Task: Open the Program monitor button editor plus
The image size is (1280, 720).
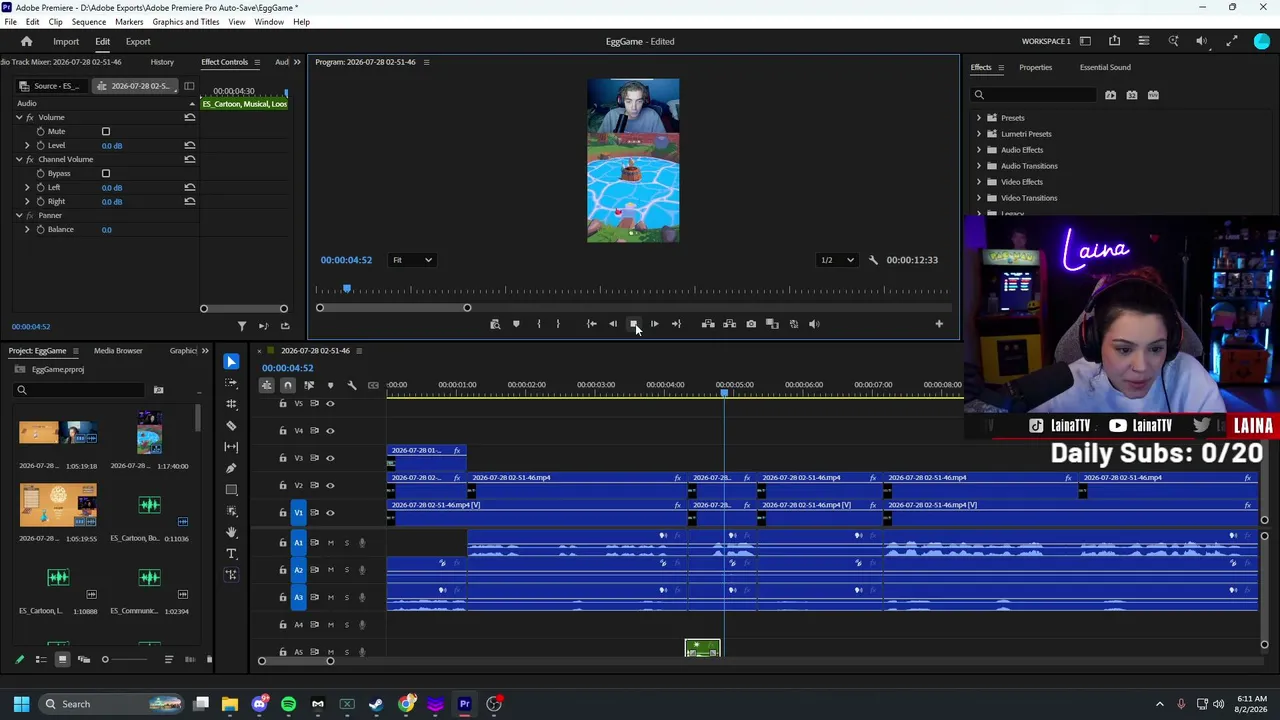Action: coord(939,324)
